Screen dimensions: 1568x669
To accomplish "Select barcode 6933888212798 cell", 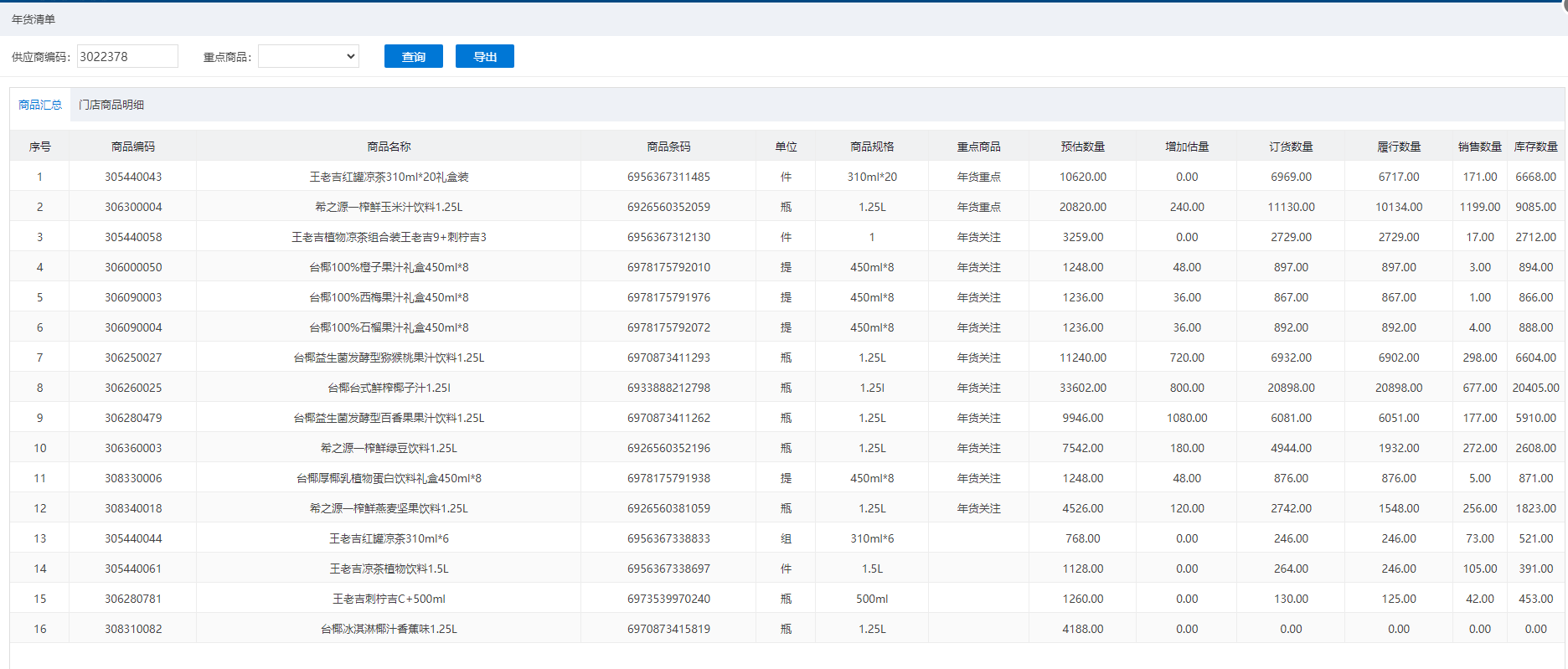I will tap(668, 388).
